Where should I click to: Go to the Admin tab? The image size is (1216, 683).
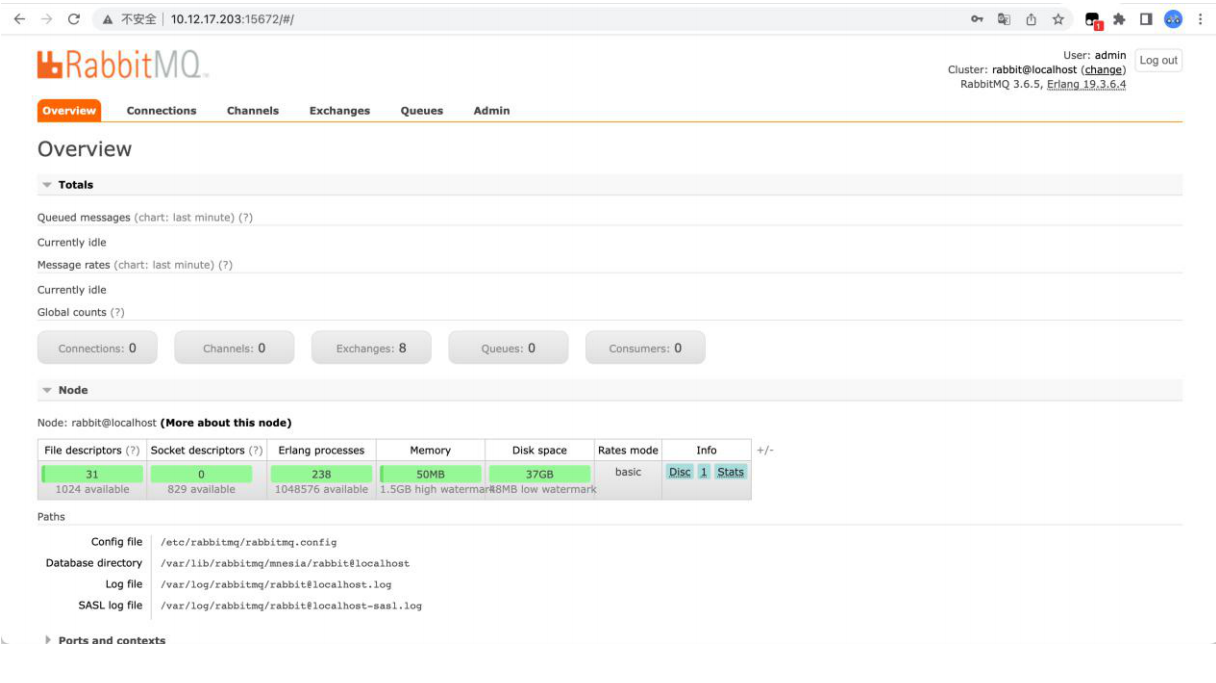click(x=491, y=111)
